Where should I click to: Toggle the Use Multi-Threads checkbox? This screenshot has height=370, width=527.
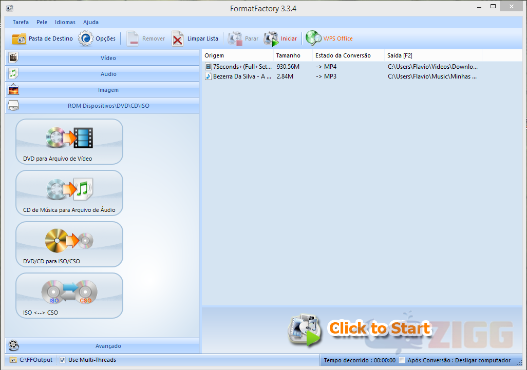(63, 360)
